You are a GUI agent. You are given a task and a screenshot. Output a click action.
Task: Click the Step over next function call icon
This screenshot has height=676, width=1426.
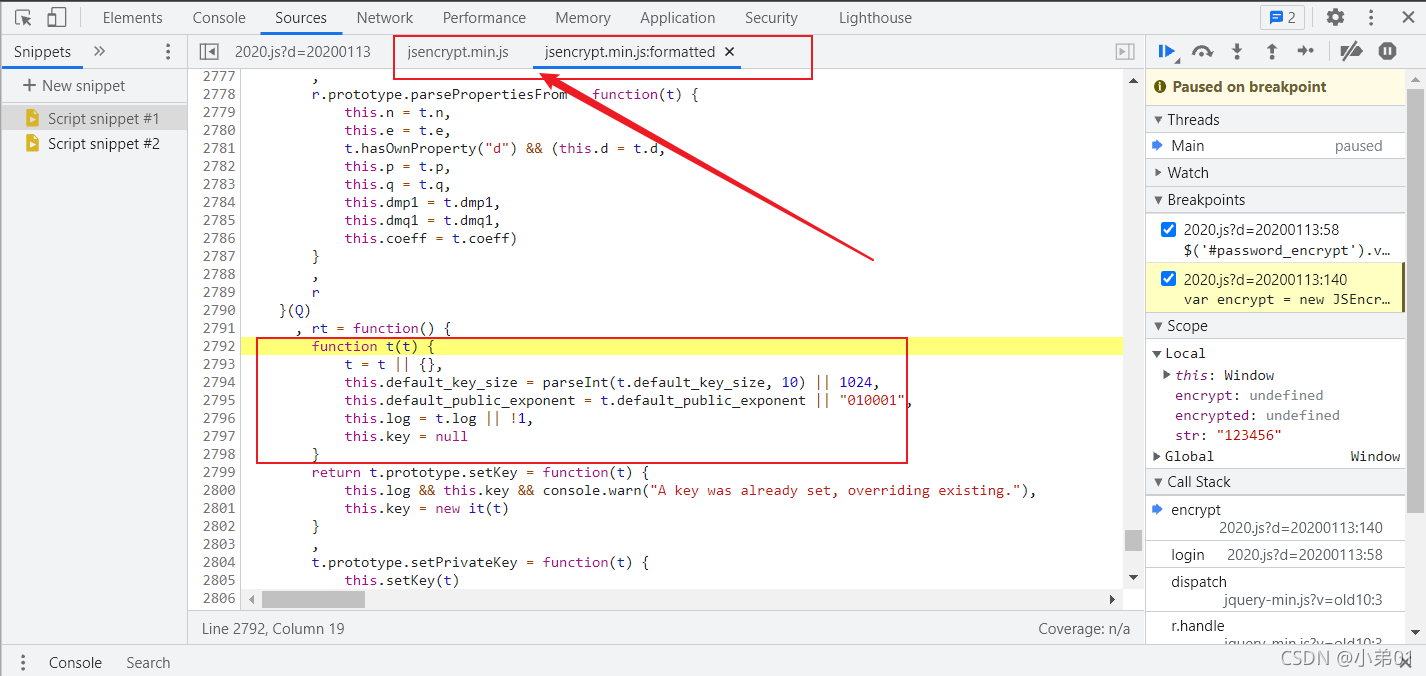(x=1202, y=51)
